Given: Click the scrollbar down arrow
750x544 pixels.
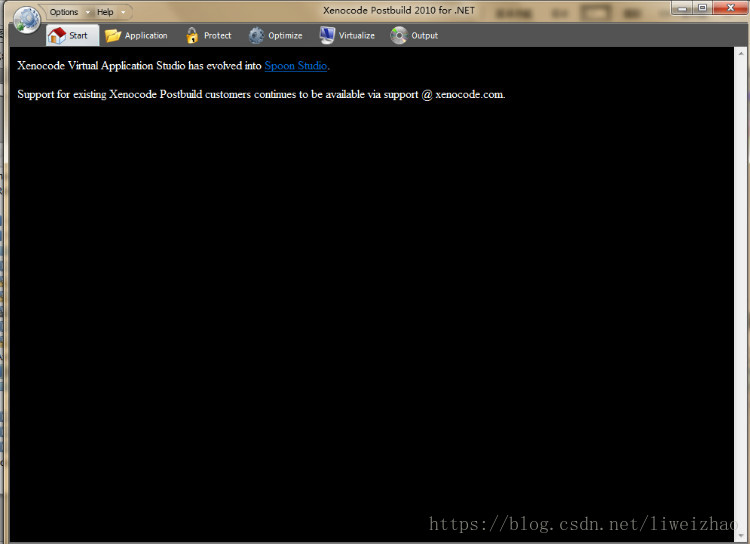Looking at the screenshot, I should tap(740, 535).
